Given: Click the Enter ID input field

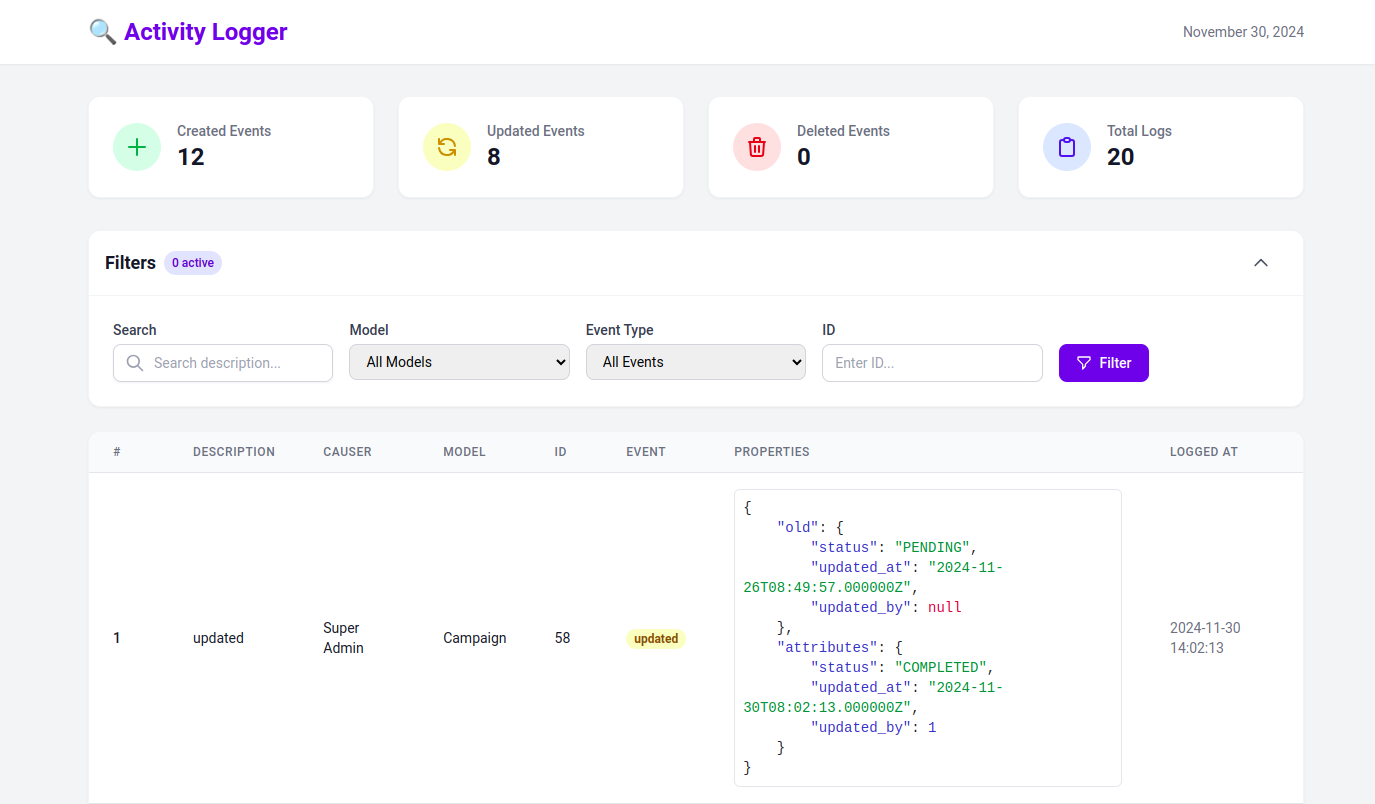Looking at the screenshot, I should (932, 363).
